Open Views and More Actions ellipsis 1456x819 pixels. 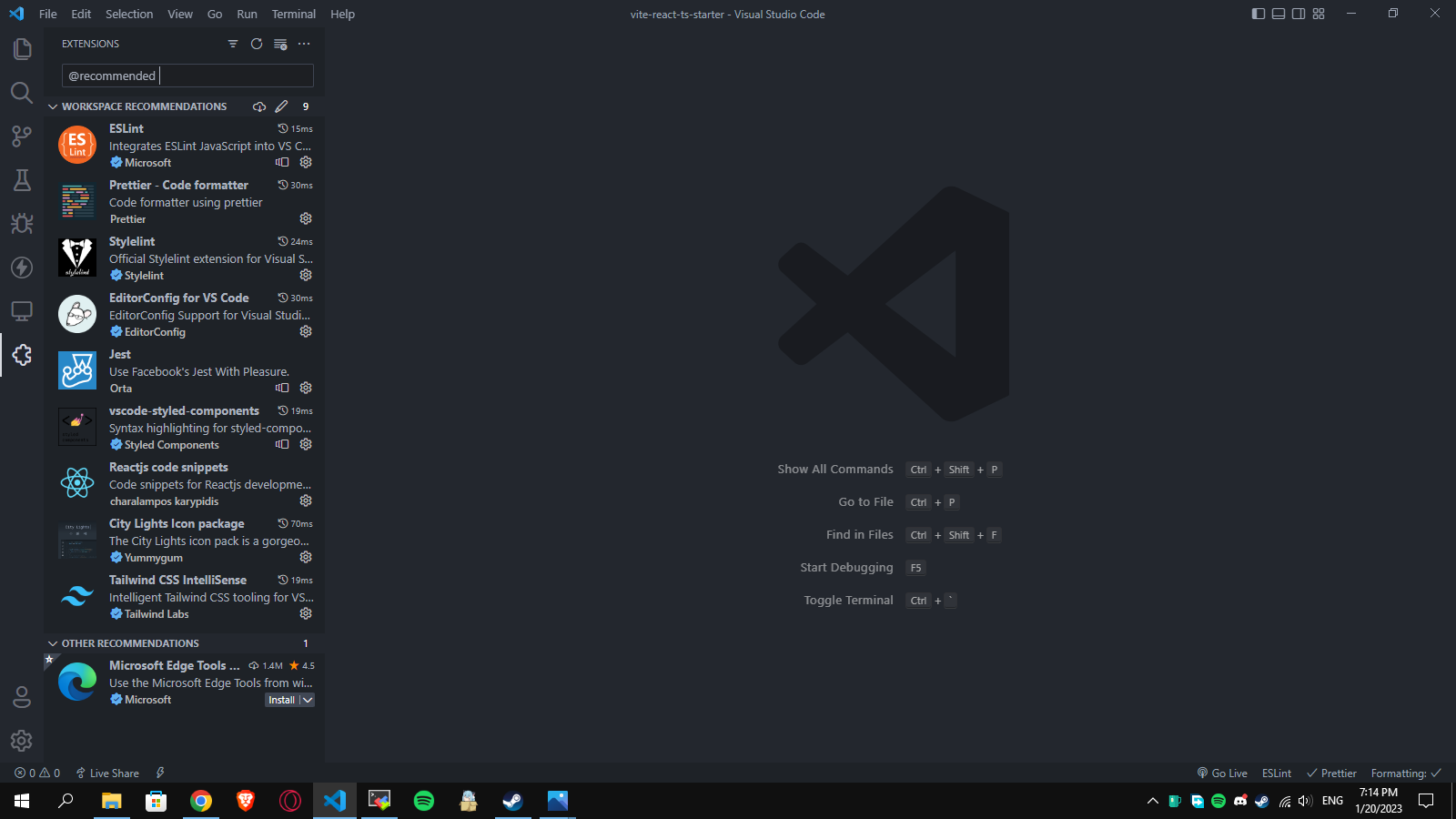click(x=304, y=44)
